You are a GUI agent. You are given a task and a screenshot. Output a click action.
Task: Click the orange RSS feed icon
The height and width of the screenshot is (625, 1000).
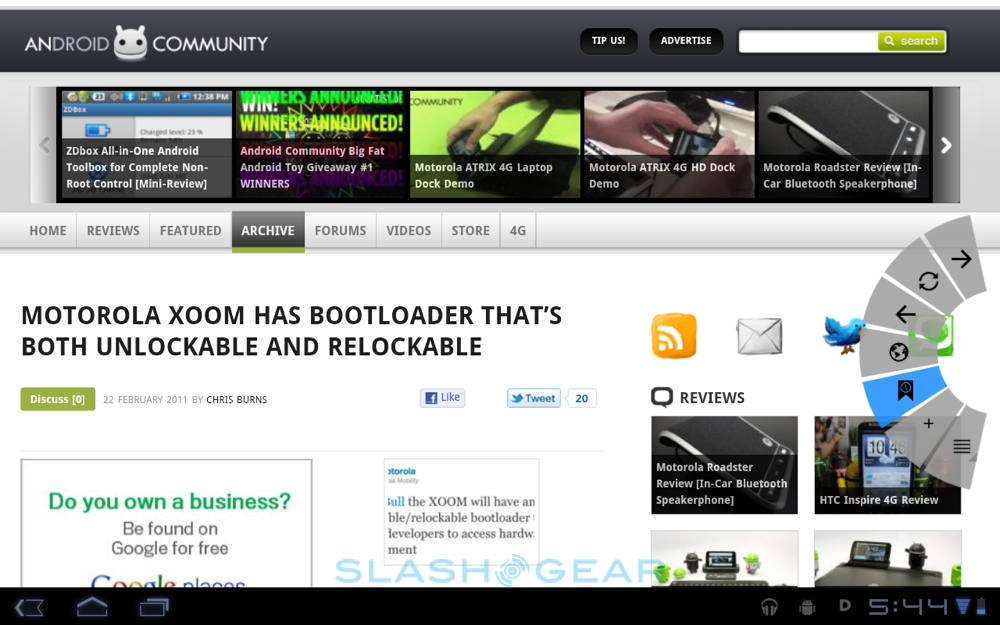pyautogui.click(x=673, y=336)
